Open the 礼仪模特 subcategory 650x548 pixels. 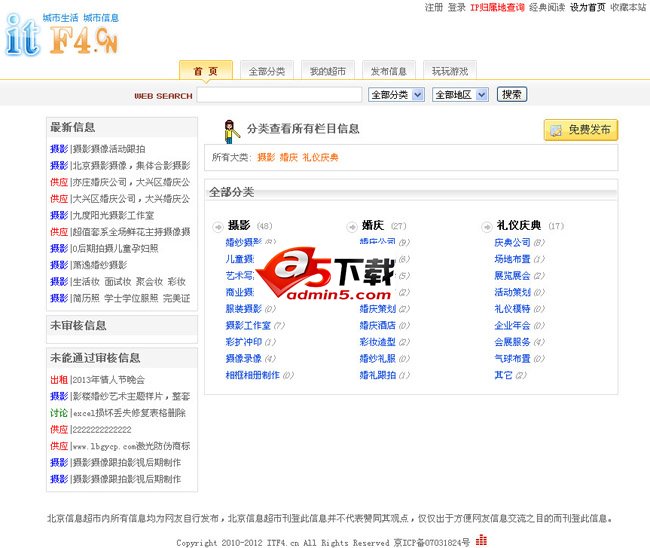coord(512,308)
